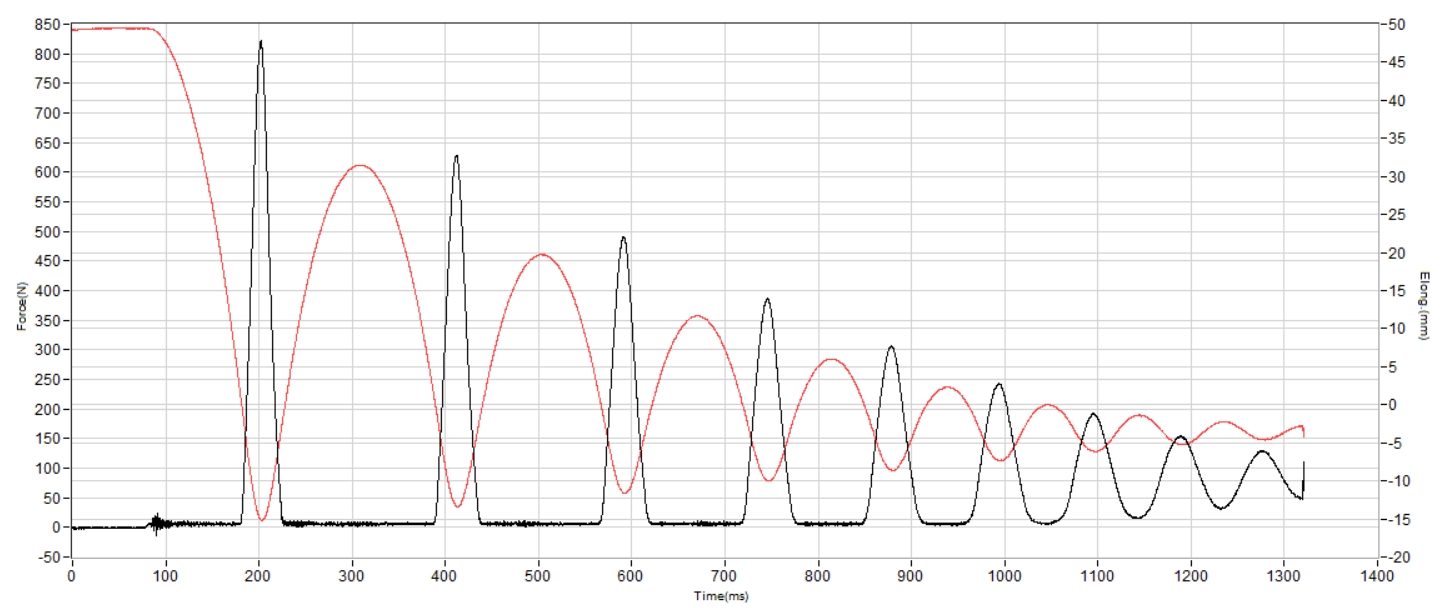
Task: Click the noisy black signal burst near 90 ms
Action: [155, 523]
